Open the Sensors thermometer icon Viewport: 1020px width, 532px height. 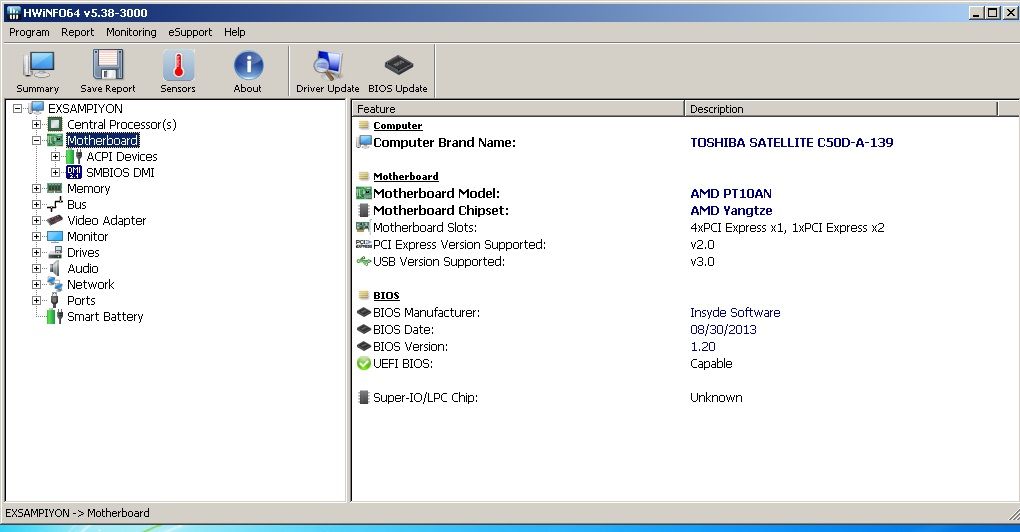178,65
